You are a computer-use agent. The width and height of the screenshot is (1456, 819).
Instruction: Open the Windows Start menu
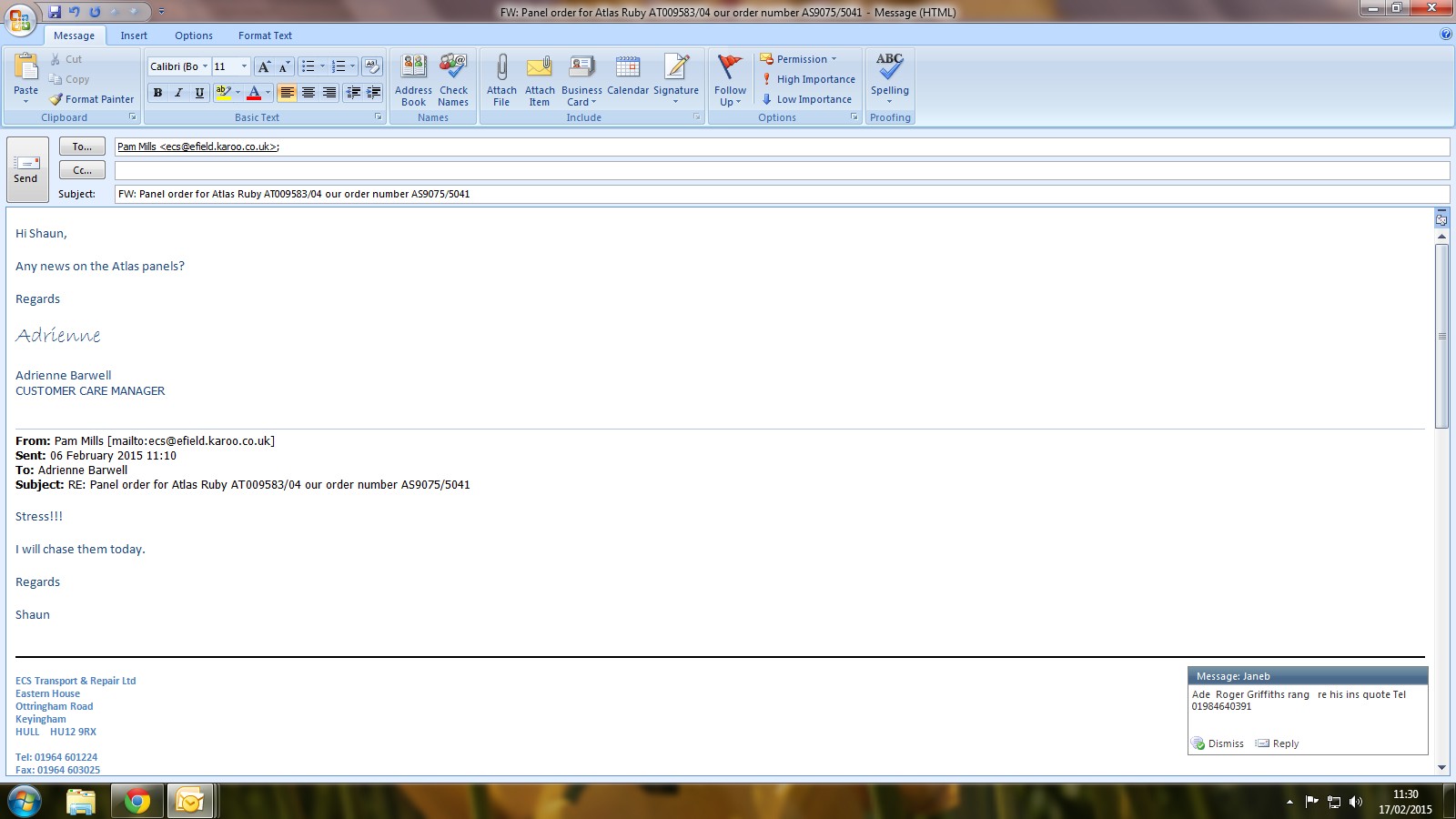(25, 801)
